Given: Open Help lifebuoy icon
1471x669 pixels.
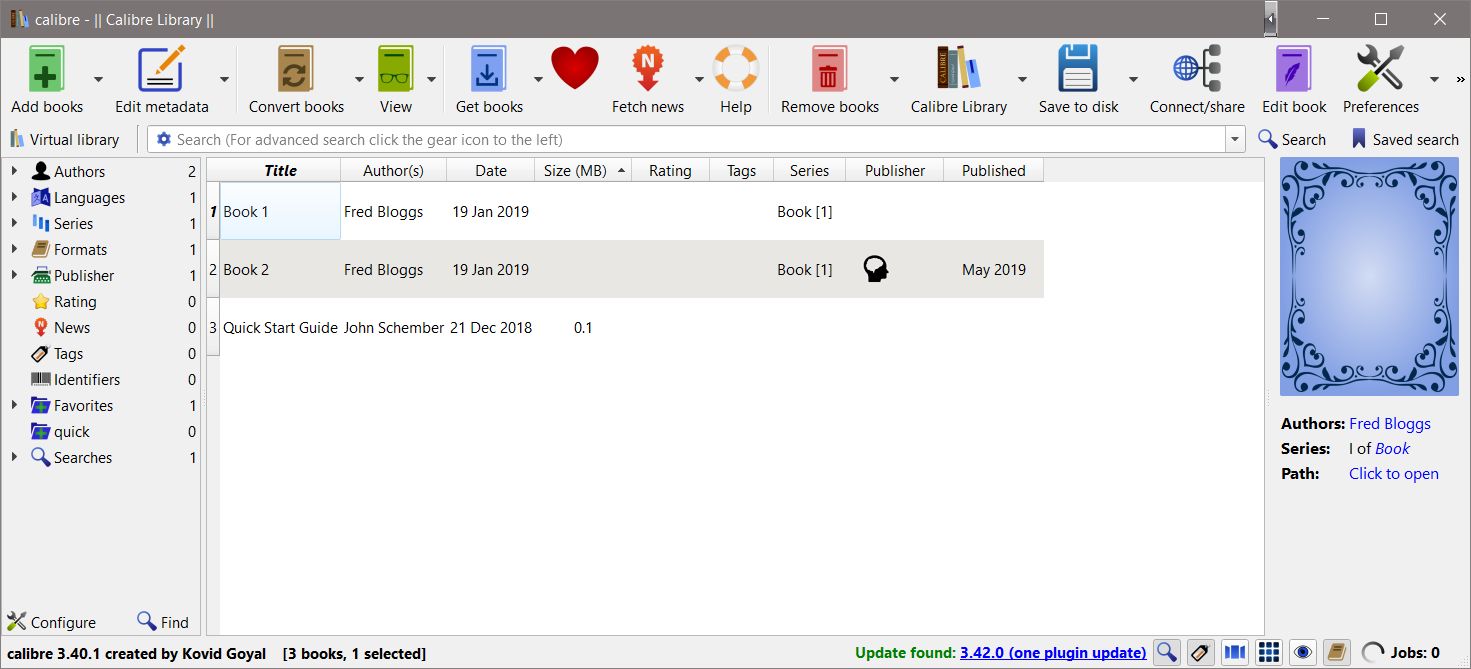Looking at the screenshot, I should point(736,69).
